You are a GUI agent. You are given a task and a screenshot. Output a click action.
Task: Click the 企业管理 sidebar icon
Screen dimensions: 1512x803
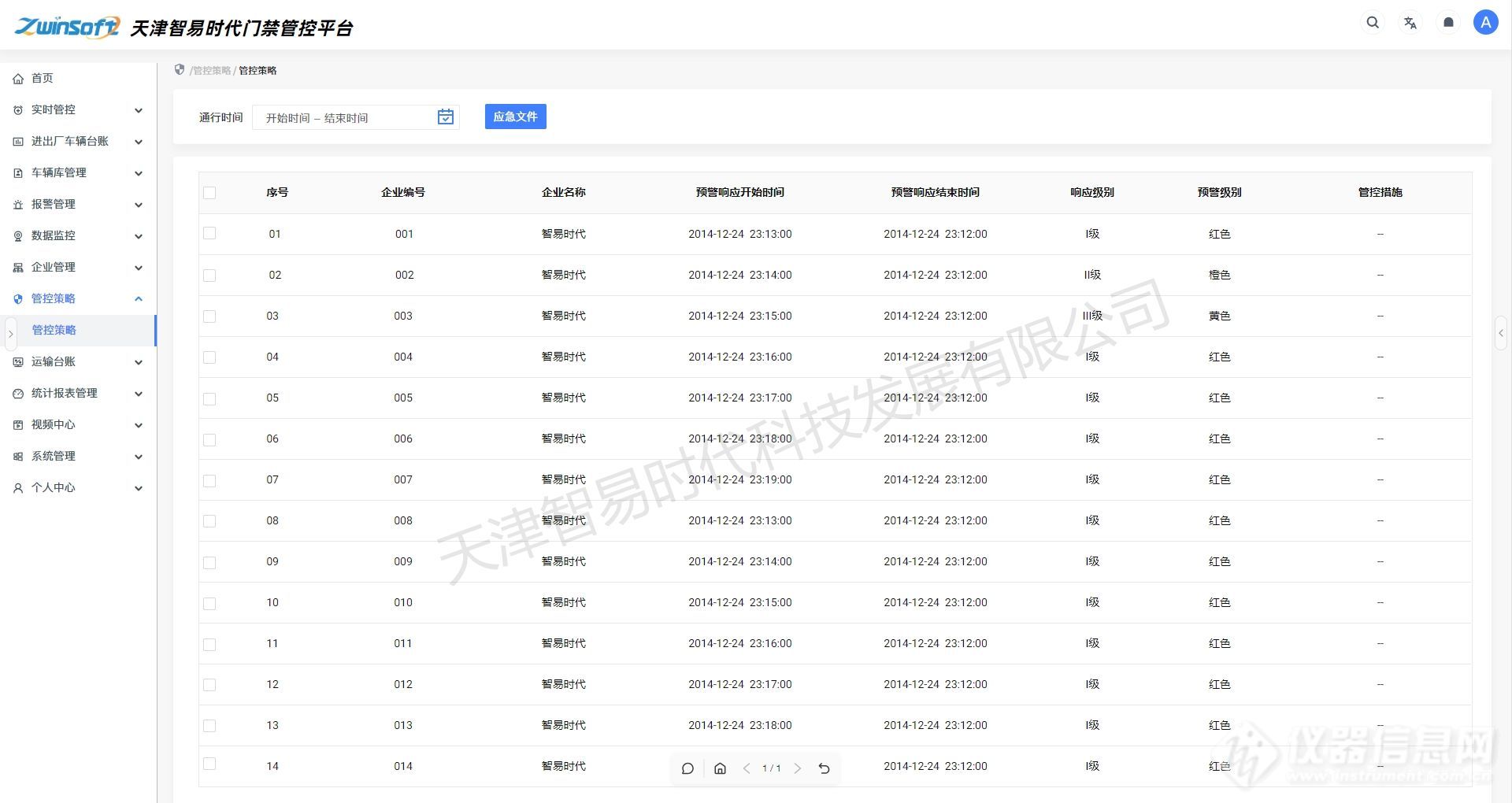pyautogui.click(x=18, y=268)
